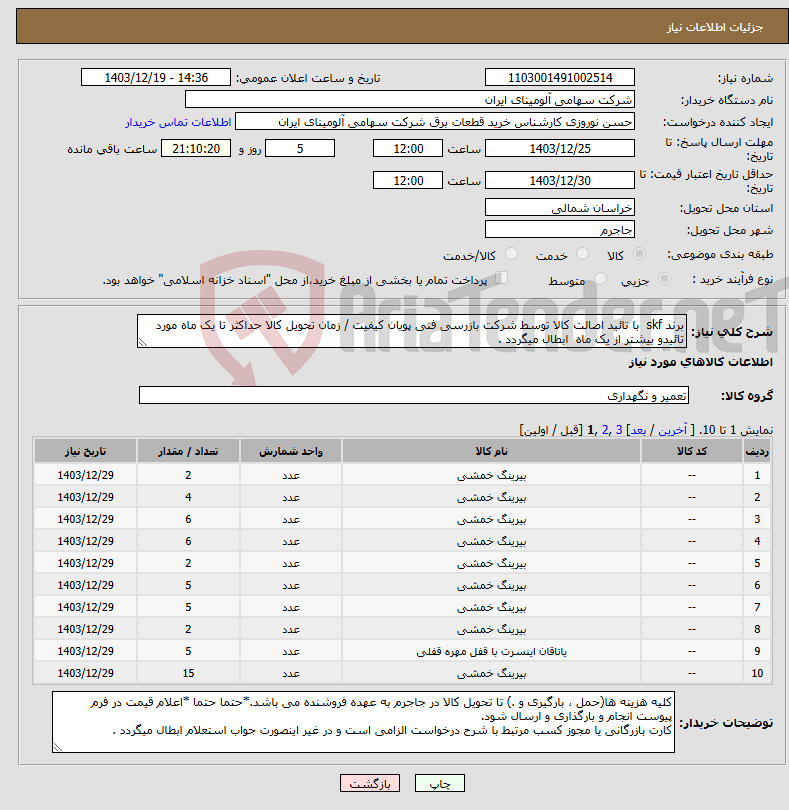This screenshot has height=810, width=789.
Task: Click the بازگشت back button
Action: (x=369, y=783)
